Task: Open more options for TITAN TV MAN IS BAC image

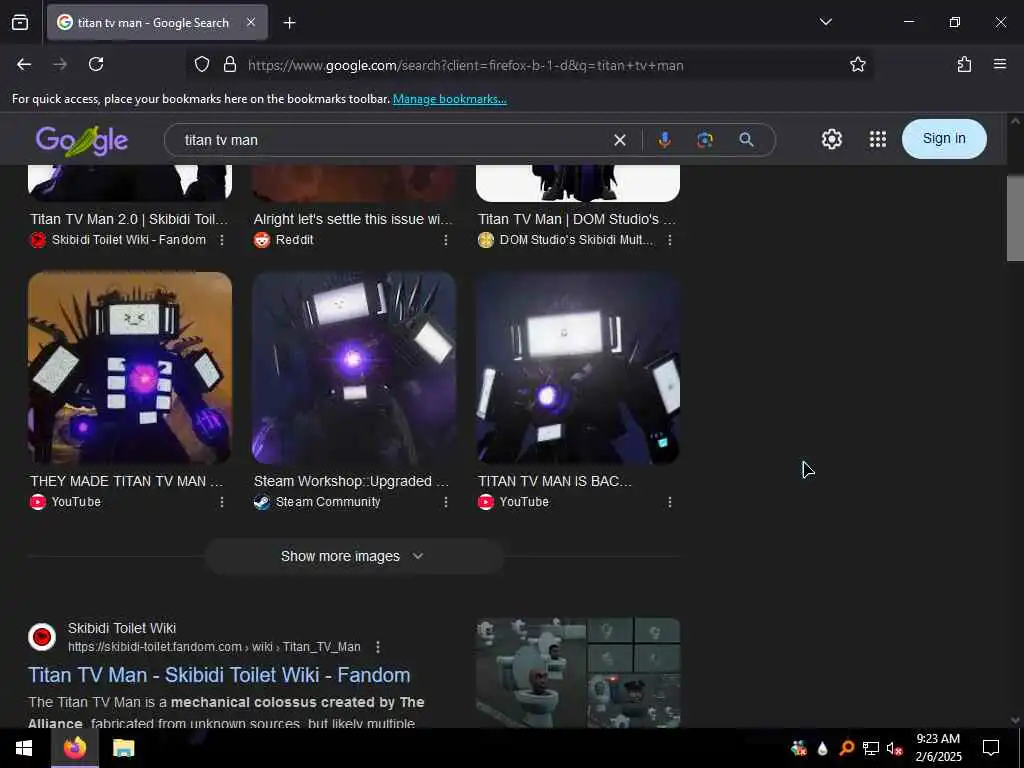Action: click(x=669, y=502)
